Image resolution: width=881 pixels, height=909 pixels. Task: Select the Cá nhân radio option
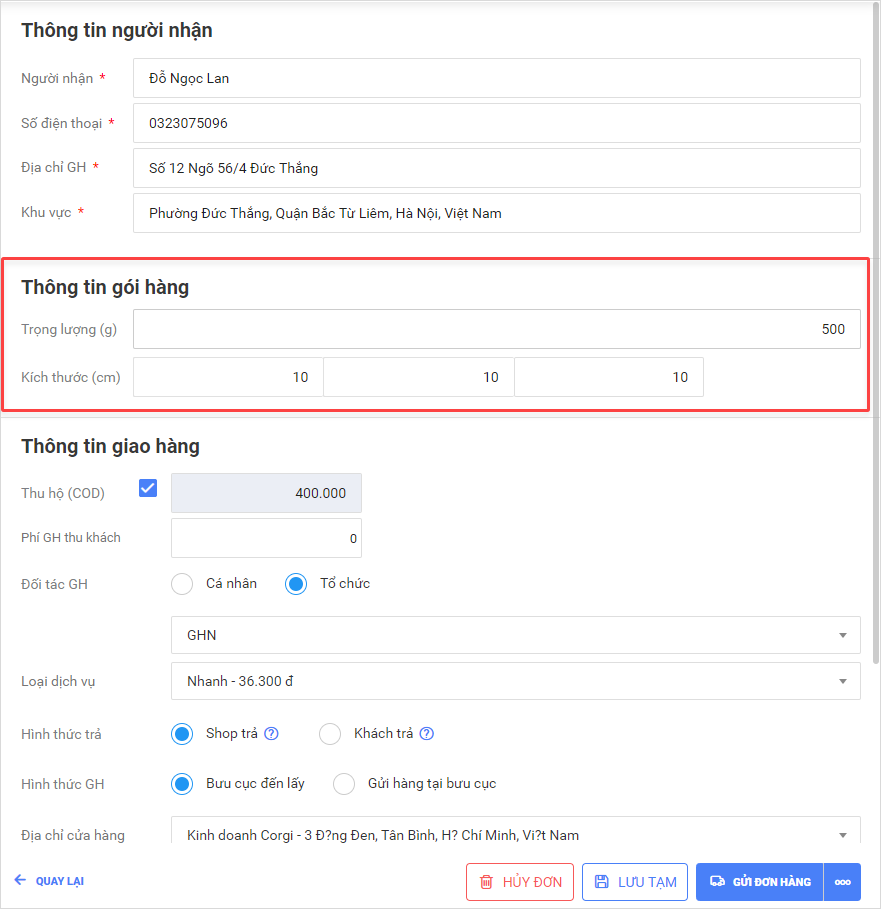(x=182, y=584)
